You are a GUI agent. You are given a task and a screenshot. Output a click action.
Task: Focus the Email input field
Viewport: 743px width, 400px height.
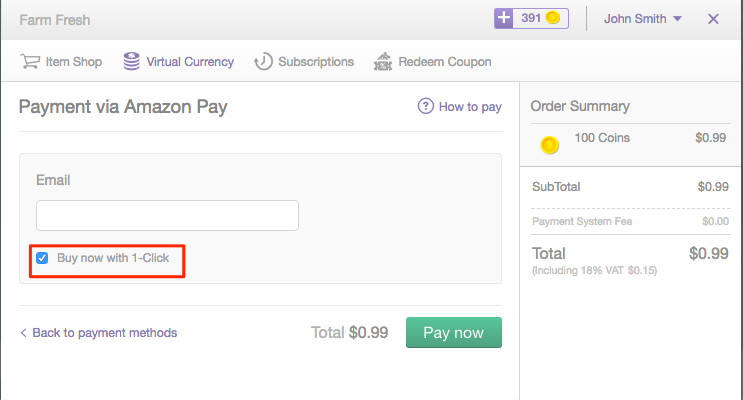(167, 216)
